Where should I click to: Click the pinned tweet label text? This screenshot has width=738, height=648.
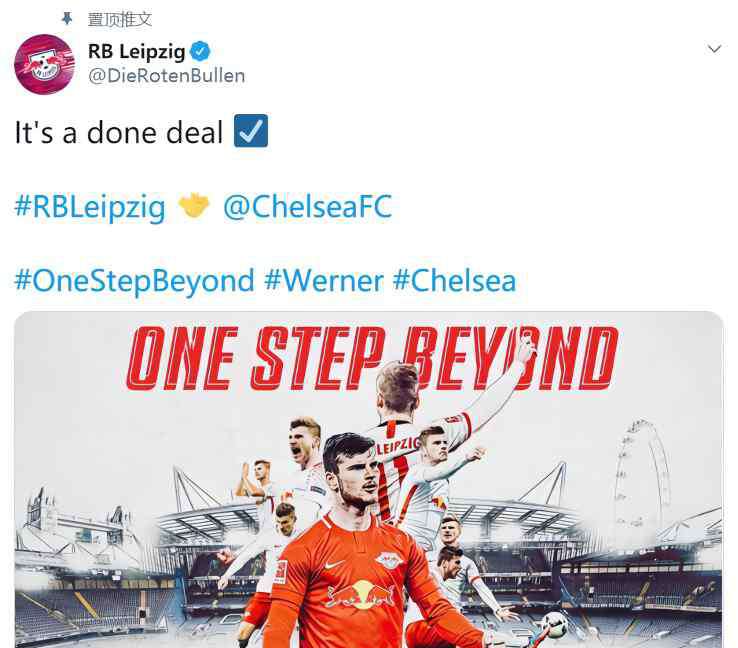point(120,19)
